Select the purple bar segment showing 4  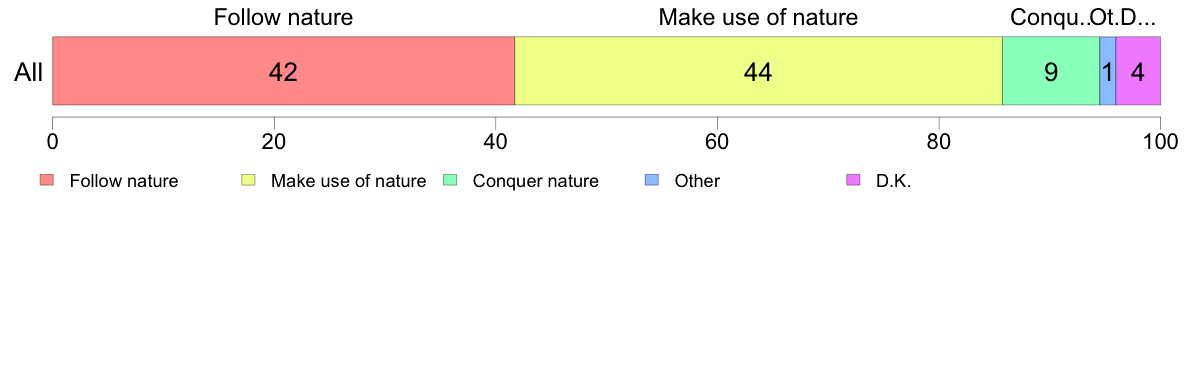pyautogui.click(x=1138, y=71)
